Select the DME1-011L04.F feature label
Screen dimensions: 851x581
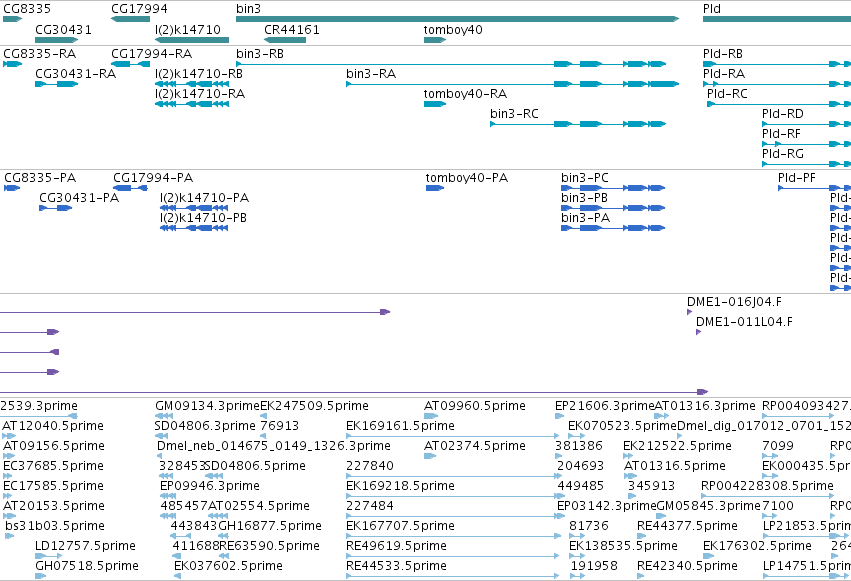click(744, 322)
